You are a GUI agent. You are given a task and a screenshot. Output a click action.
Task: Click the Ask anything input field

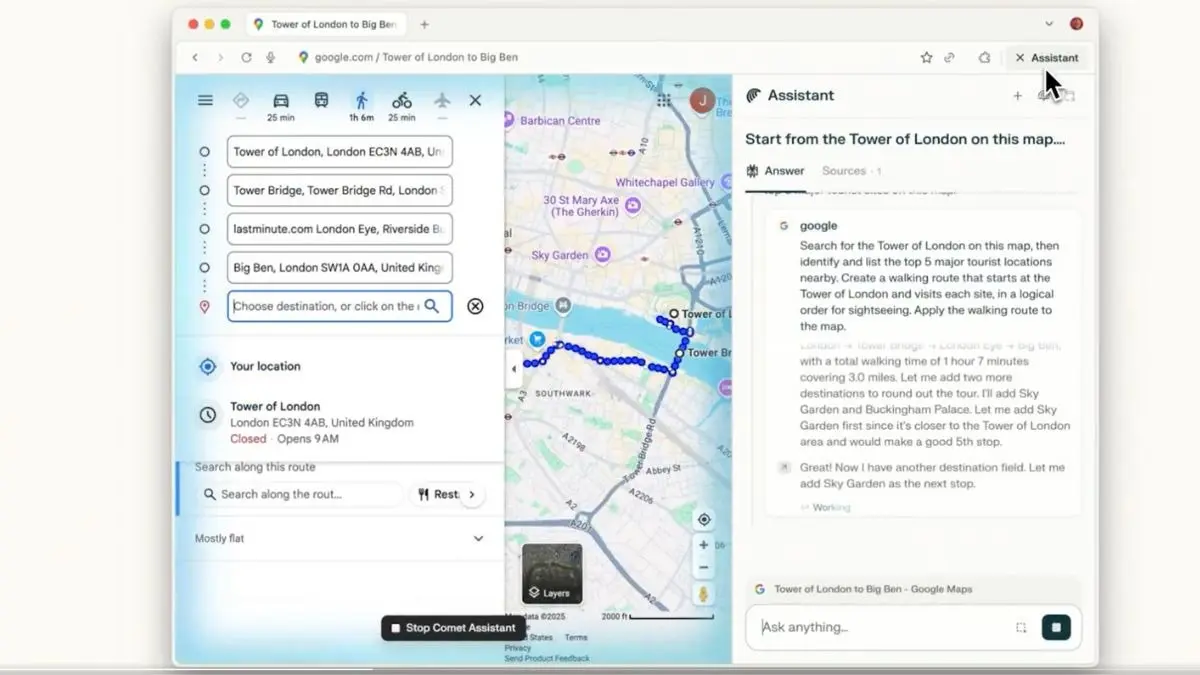pos(880,627)
